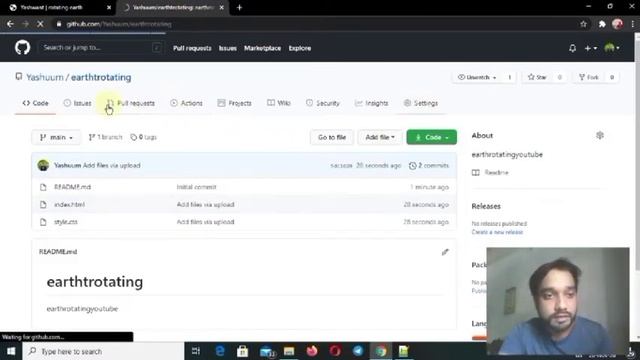The image size is (640, 360).
Task: Open the earthtrotating repository link
Action: coord(101,77)
